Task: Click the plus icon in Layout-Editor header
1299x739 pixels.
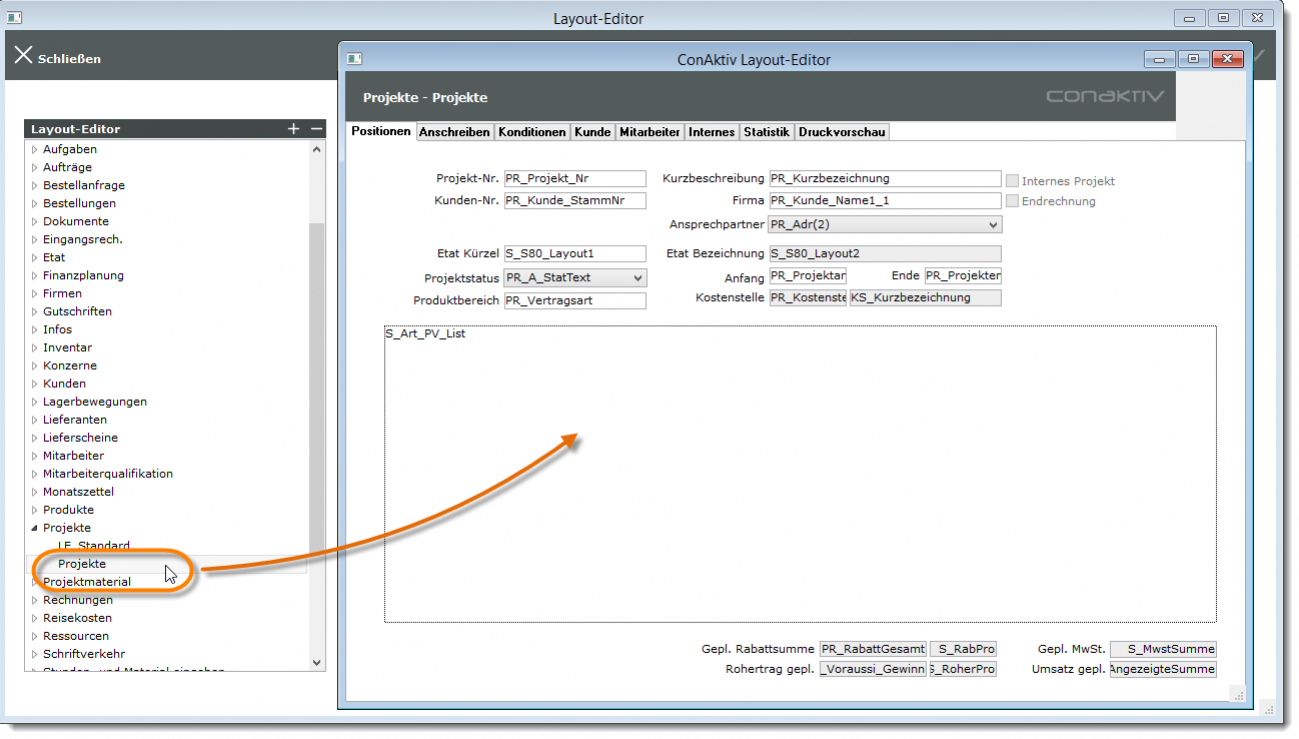Action: 293,129
